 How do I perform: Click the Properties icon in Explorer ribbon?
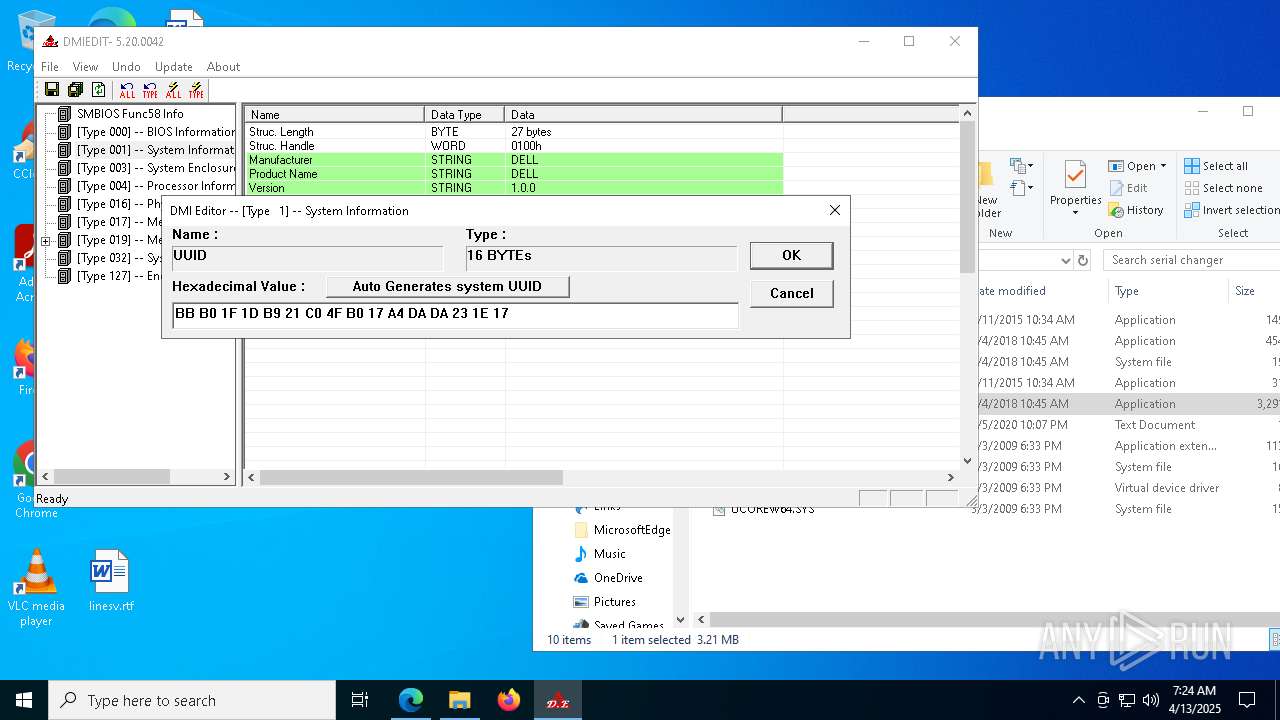1075,176
